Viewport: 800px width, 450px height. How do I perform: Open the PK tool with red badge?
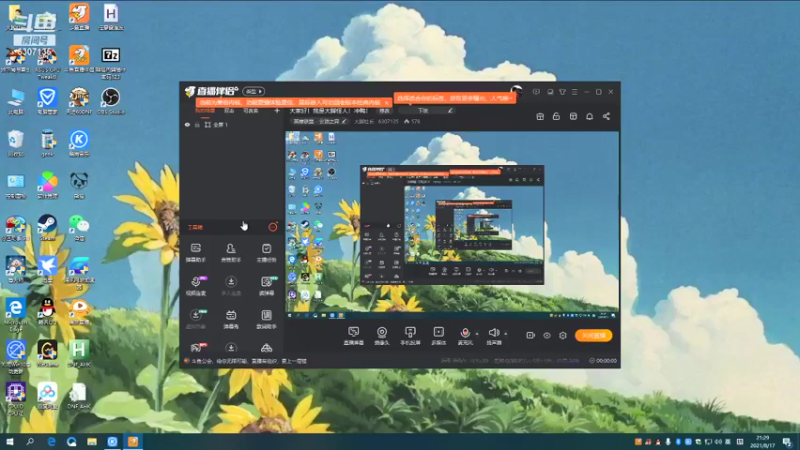point(197,348)
